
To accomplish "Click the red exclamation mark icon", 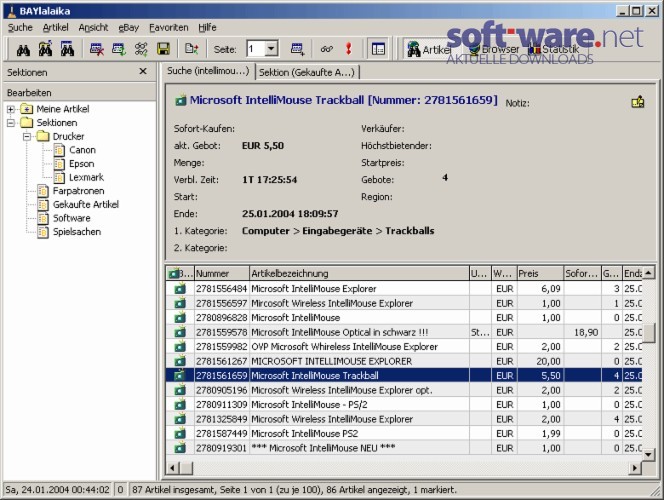I will coord(349,49).
